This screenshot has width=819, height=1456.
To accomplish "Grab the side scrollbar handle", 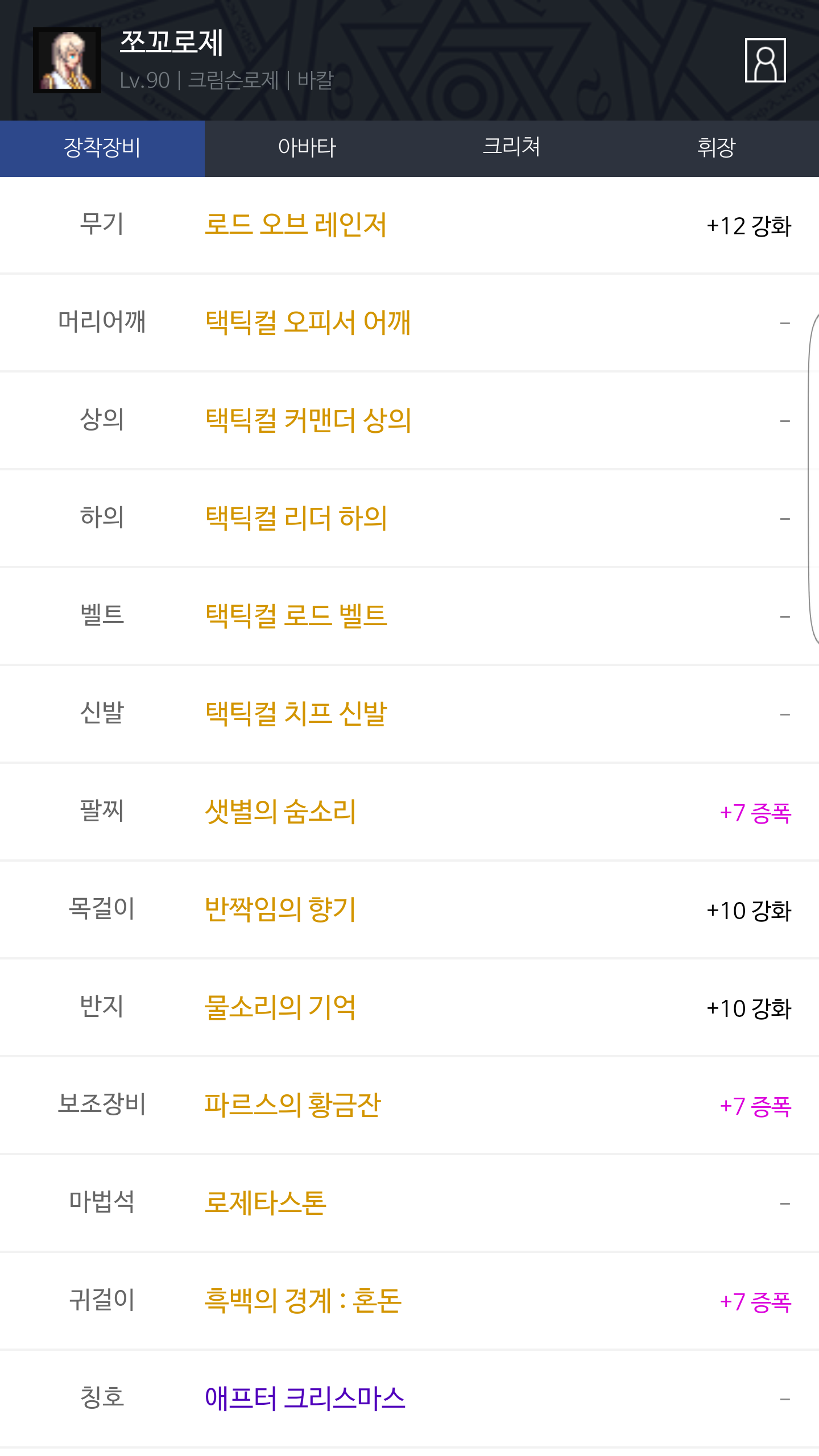I will point(814,479).
